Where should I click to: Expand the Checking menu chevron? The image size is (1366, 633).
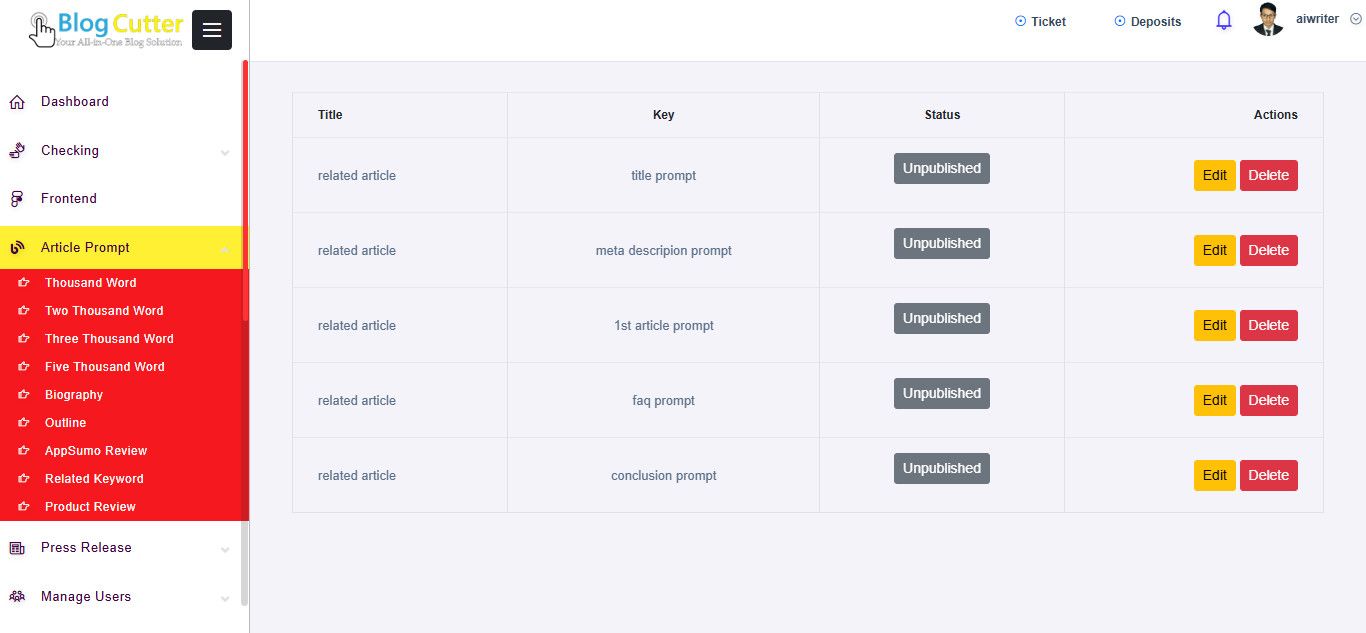click(225, 153)
